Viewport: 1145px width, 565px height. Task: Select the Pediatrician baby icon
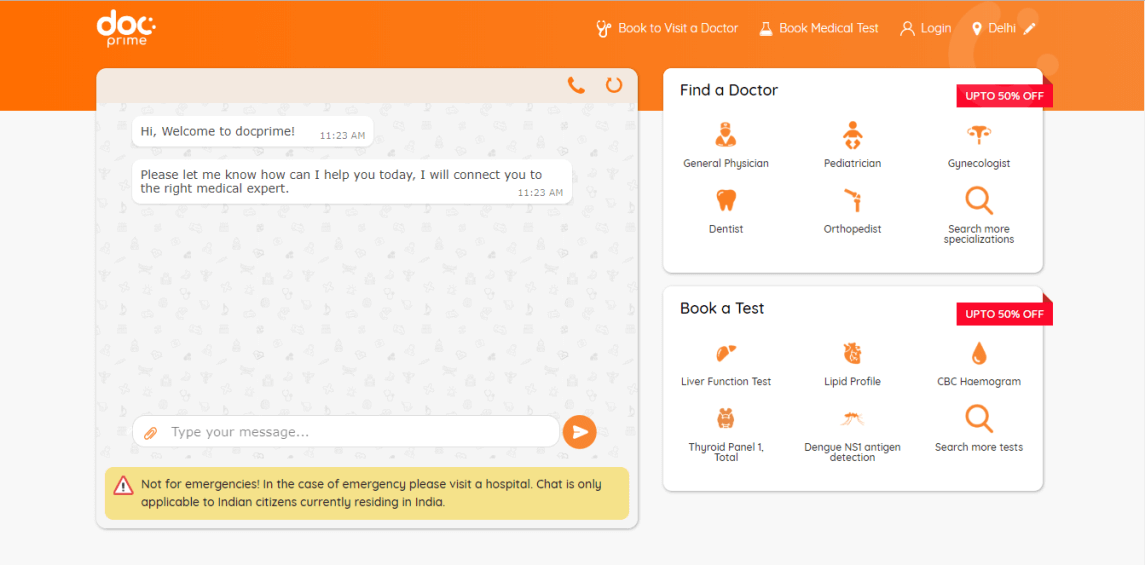click(x=852, y=135)
